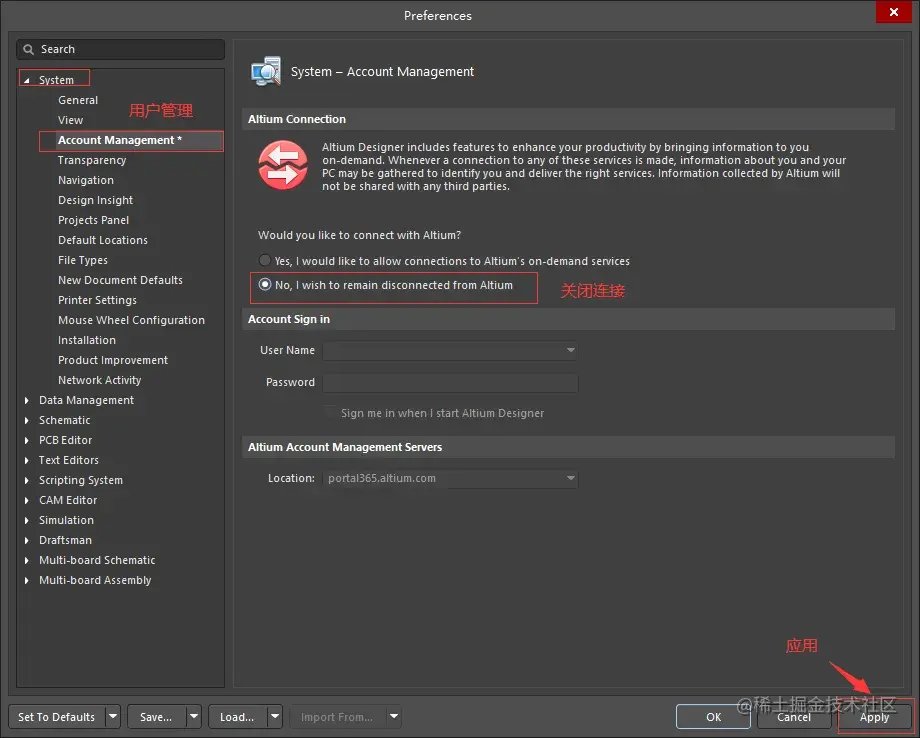Open the Network Activity page
Viewport: 920px width, 738px height.
(100, 380)
